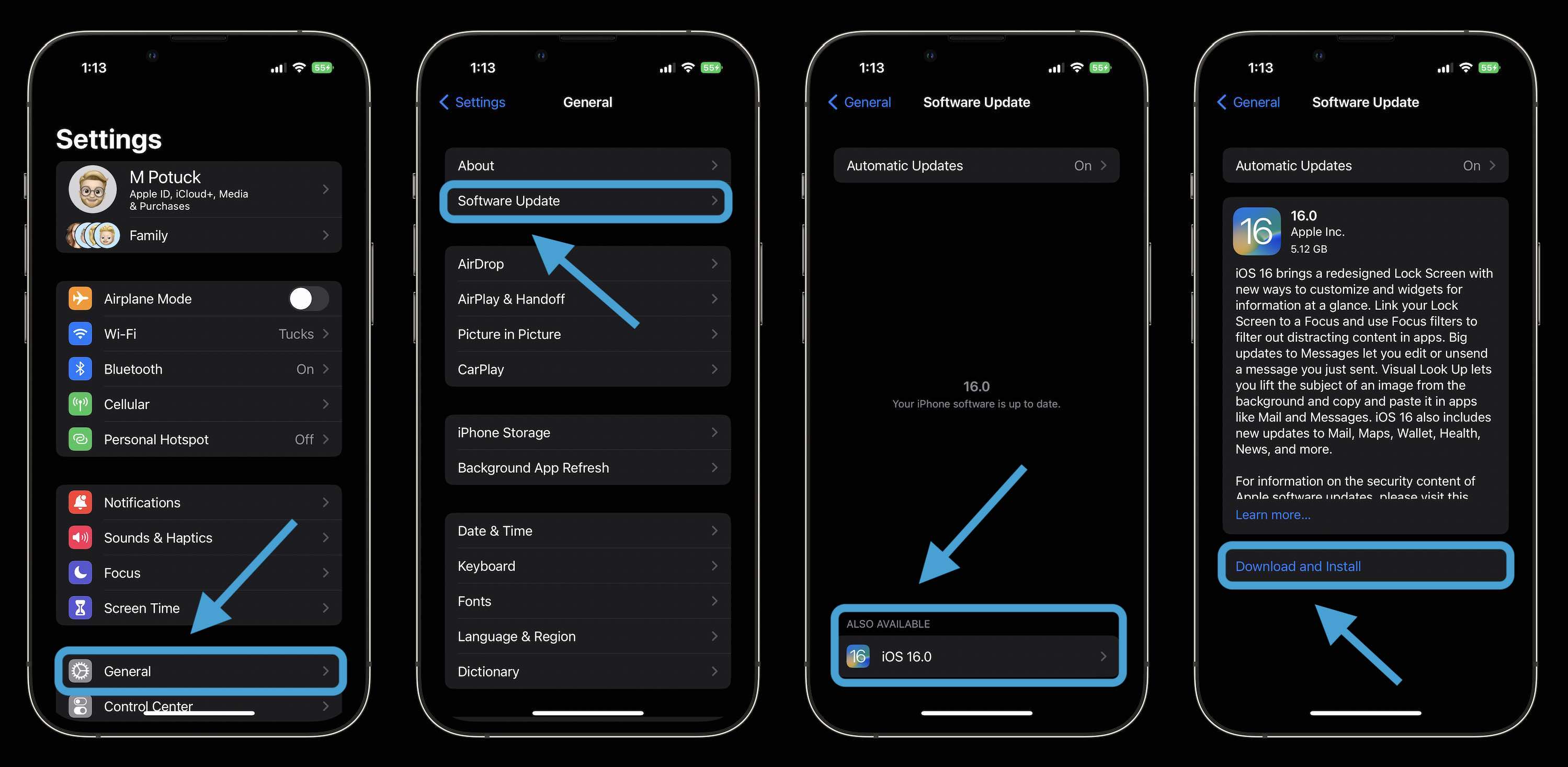Select the About menu entry
The image size is (1568, 767).
587,164
